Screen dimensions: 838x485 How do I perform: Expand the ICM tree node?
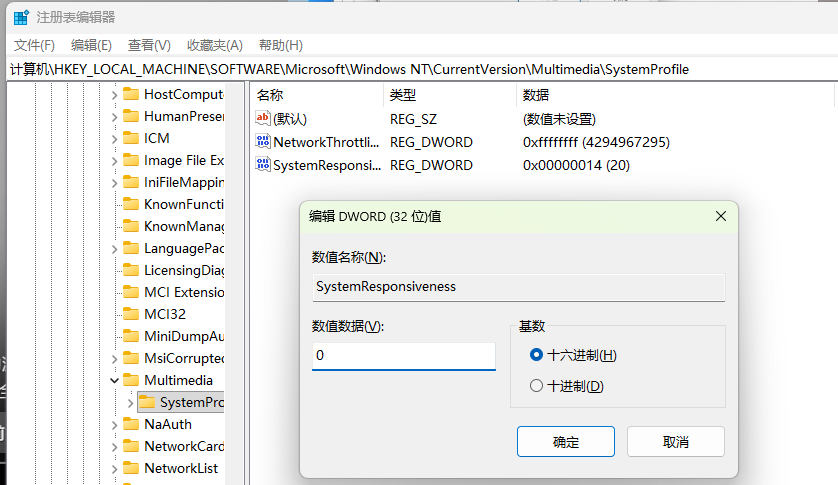tap(114, 139)
